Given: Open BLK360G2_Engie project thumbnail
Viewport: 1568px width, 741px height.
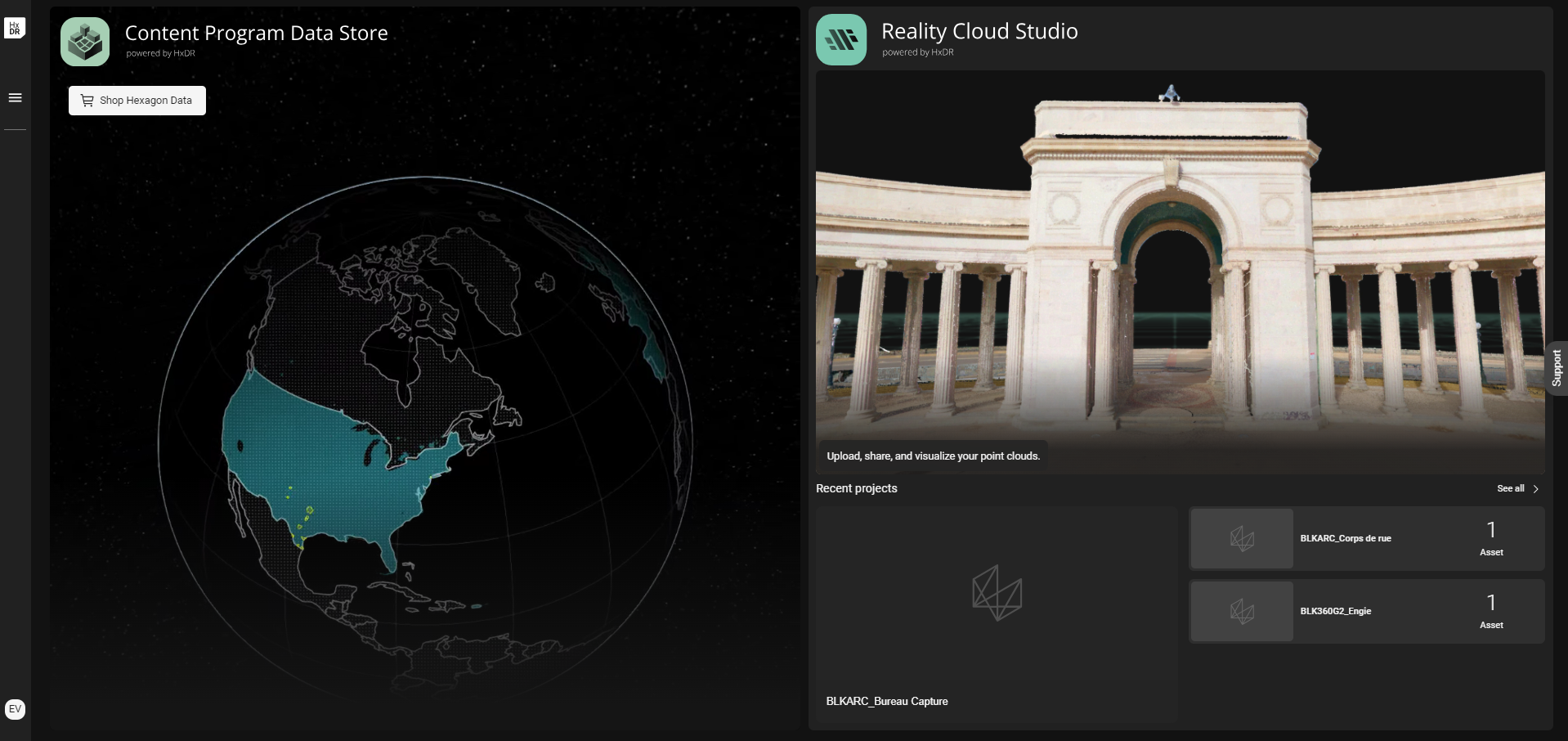Looking at the screenshot, I should (1242, 611).
